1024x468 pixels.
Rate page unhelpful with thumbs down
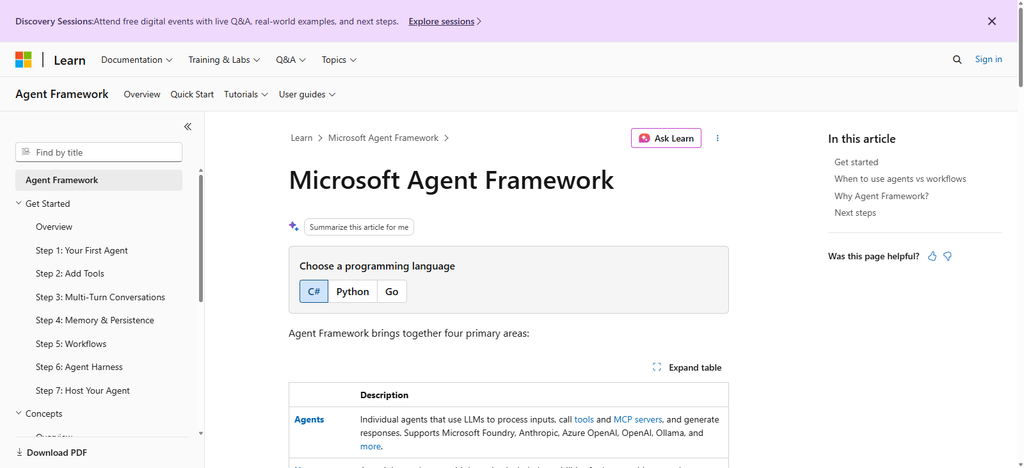[x=948, y=257]
